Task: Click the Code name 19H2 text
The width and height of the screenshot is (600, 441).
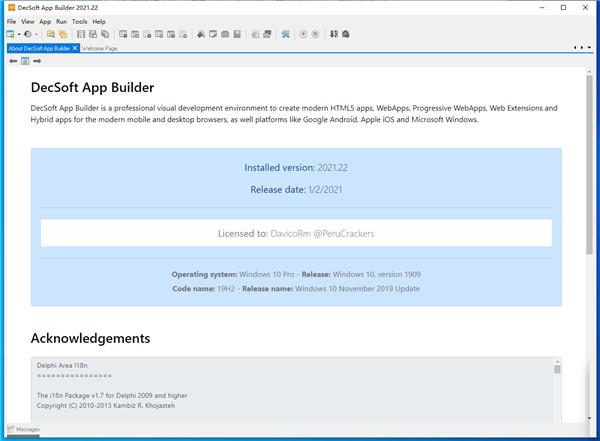Action: pos(204,289)
